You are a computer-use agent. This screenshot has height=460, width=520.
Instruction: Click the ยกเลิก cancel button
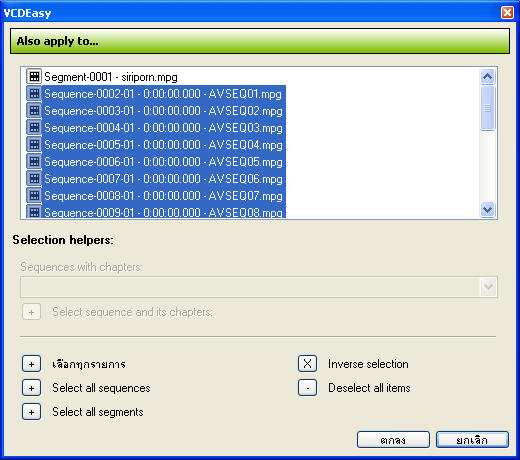[472, 440]
